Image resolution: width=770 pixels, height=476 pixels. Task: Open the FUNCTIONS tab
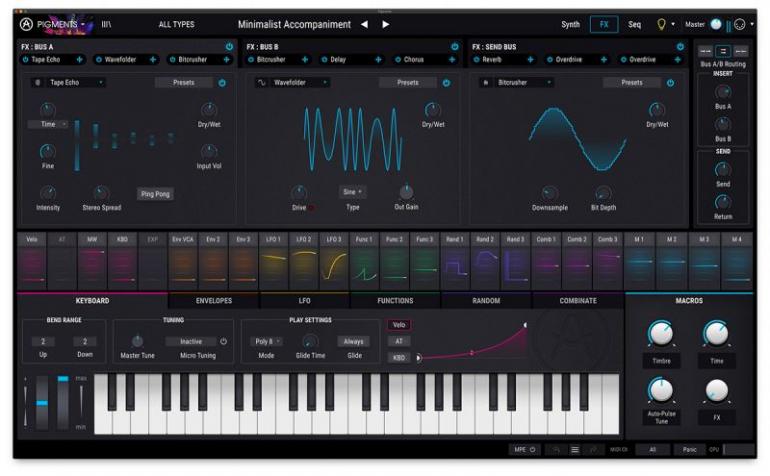(395, 301)
